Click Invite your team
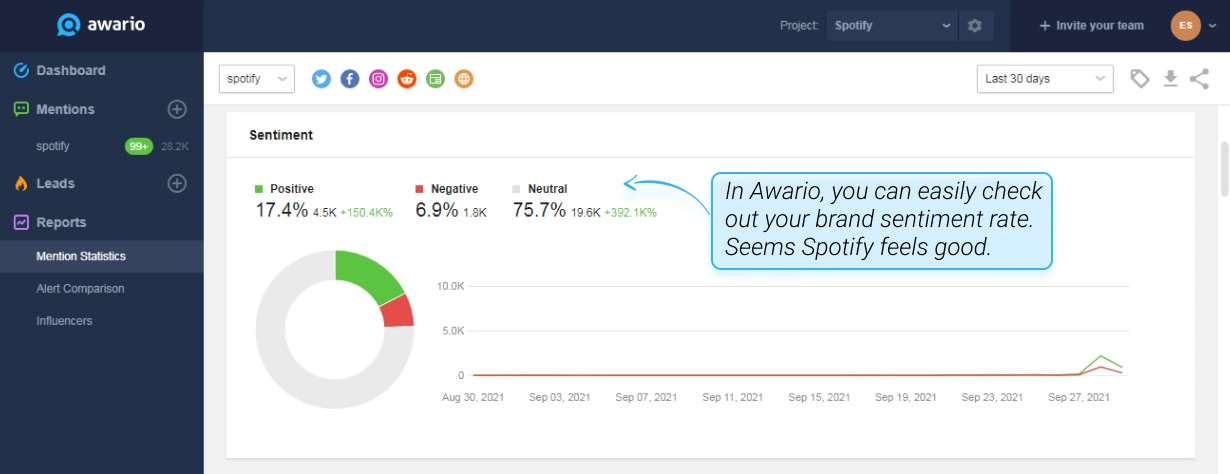 [x=1091, y=26]
